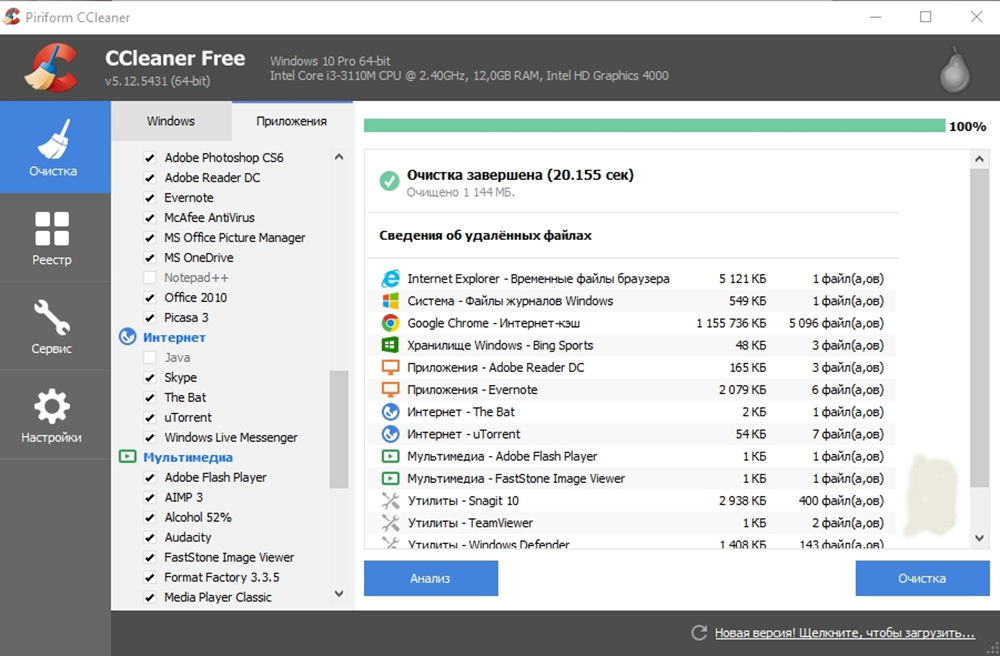Viewport: 1000px width, 656px height.
Task: Uncheck the Adobe Photoshop CS6 checkbox
Action: [x=150, y=158]
